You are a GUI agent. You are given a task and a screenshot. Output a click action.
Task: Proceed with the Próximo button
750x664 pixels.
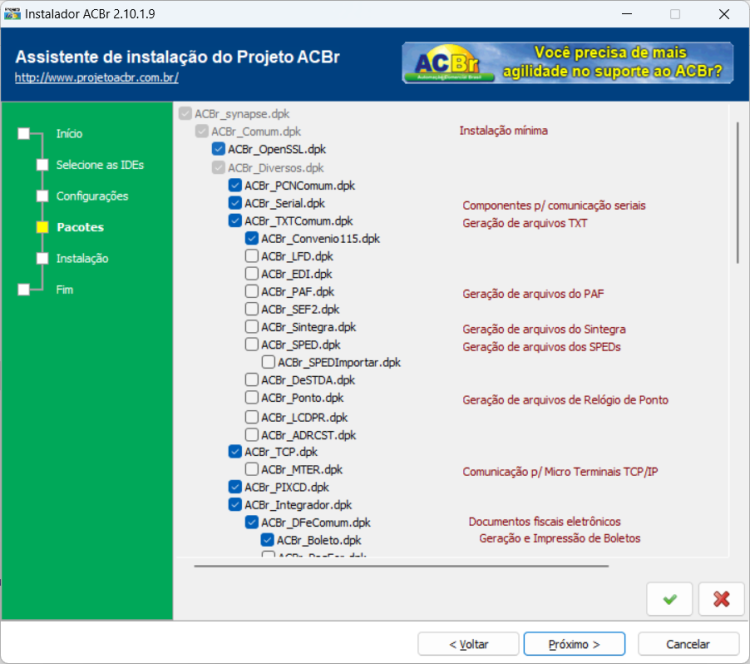pyautogui.click(x=574, y=644)
